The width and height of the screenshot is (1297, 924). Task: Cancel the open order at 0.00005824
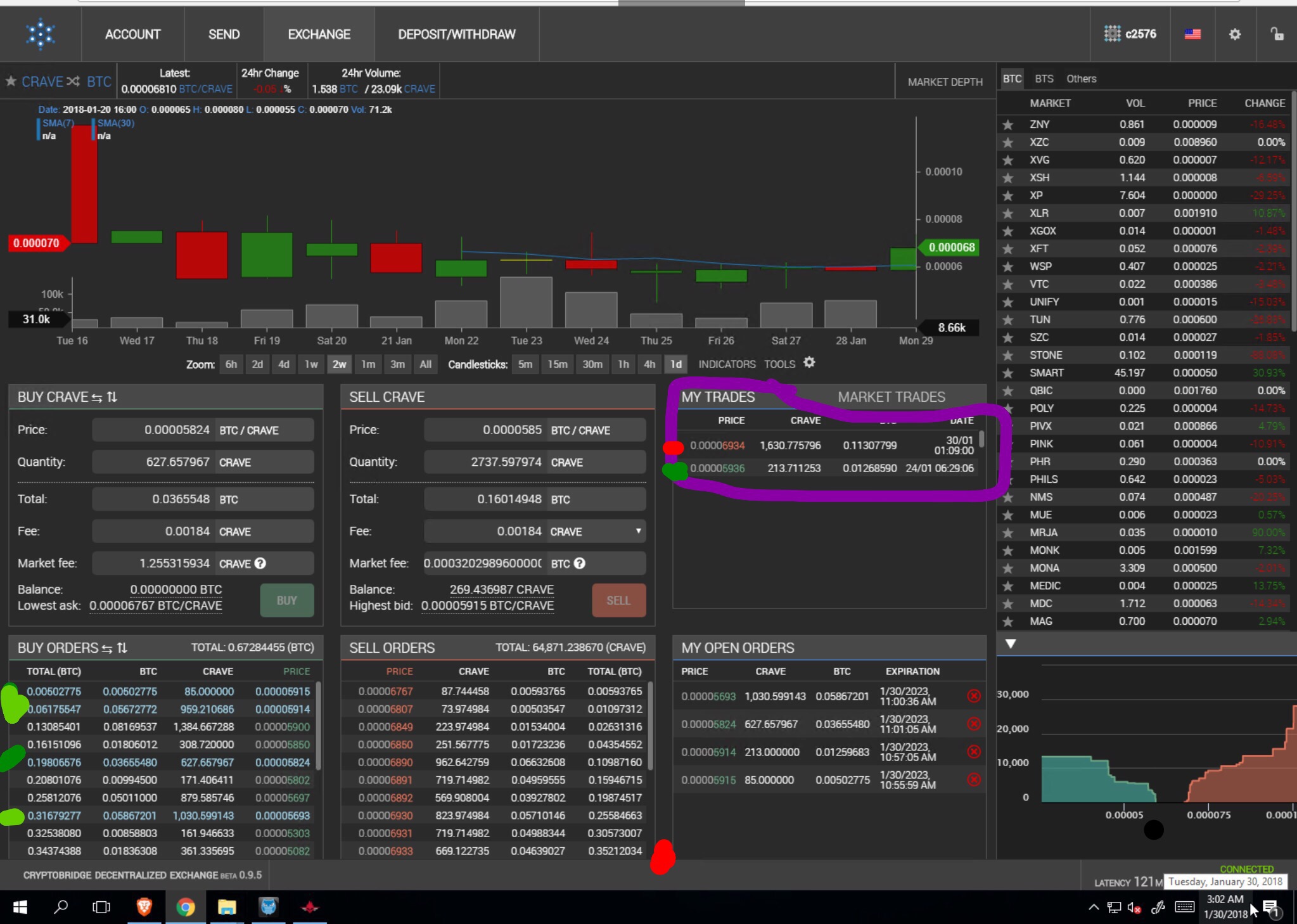974,724
